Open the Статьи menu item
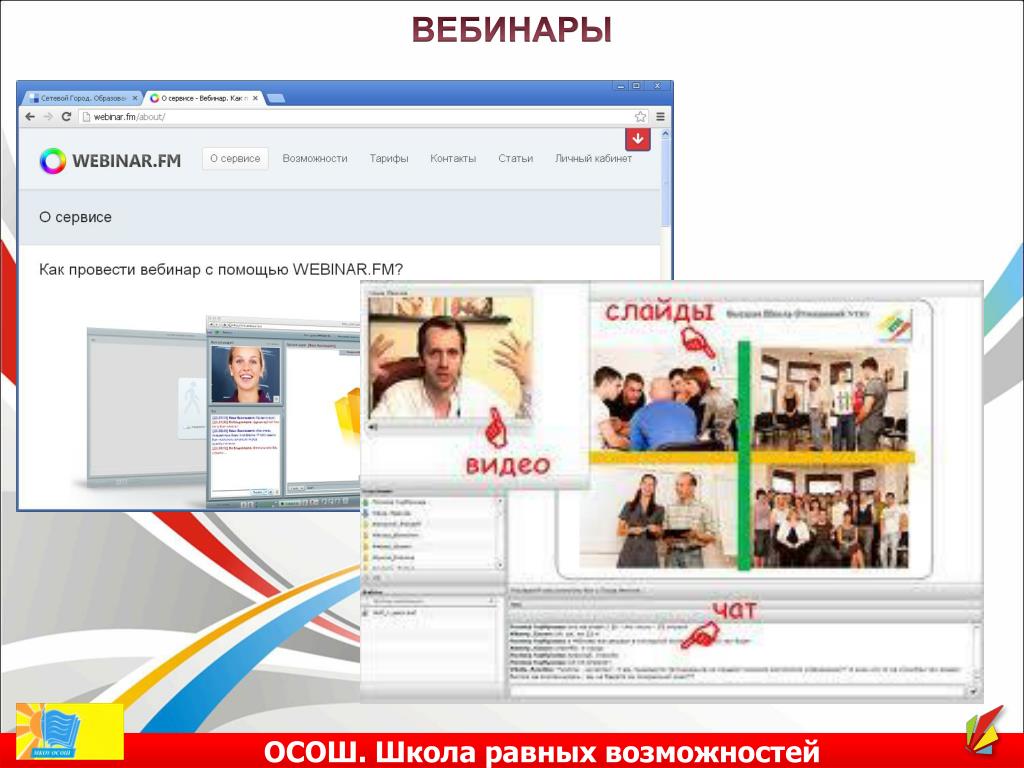Screen dimensions: 1024x768 click(x=515, y=158)
